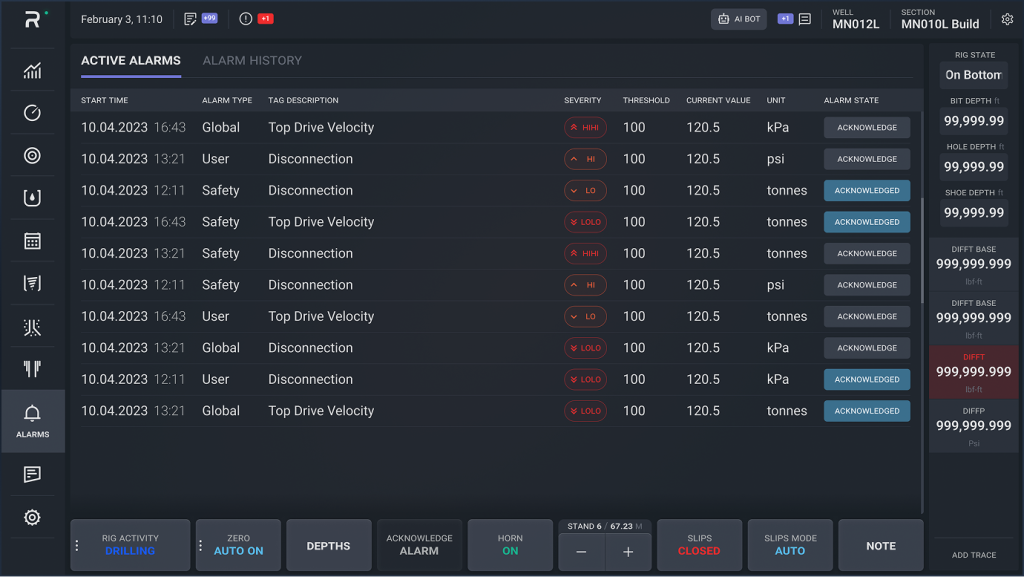Expand Zero Auto On options via dots
1024x577 pixels.
click(x=200, y=545)
